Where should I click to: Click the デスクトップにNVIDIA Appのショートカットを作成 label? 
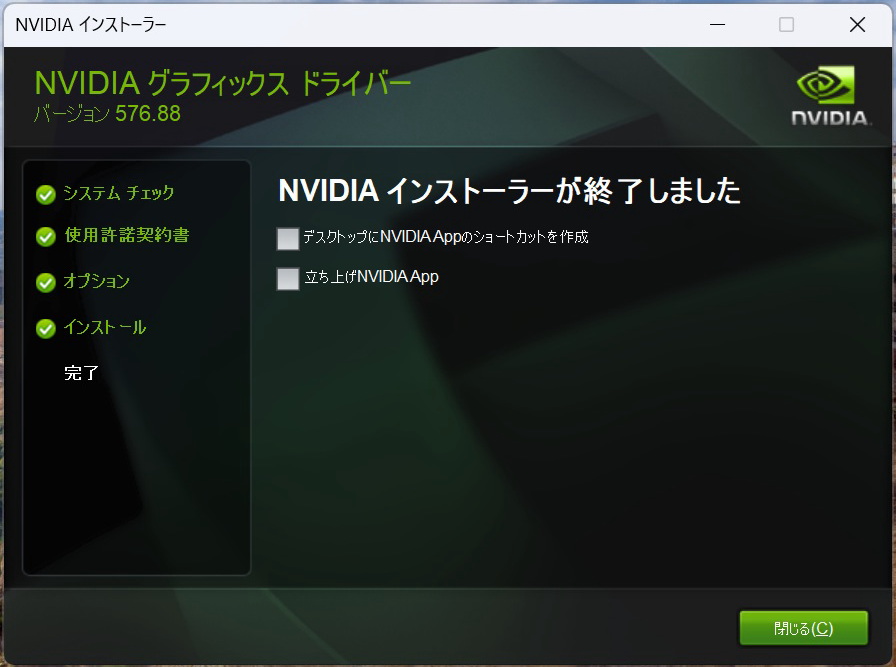coord(445,238)
